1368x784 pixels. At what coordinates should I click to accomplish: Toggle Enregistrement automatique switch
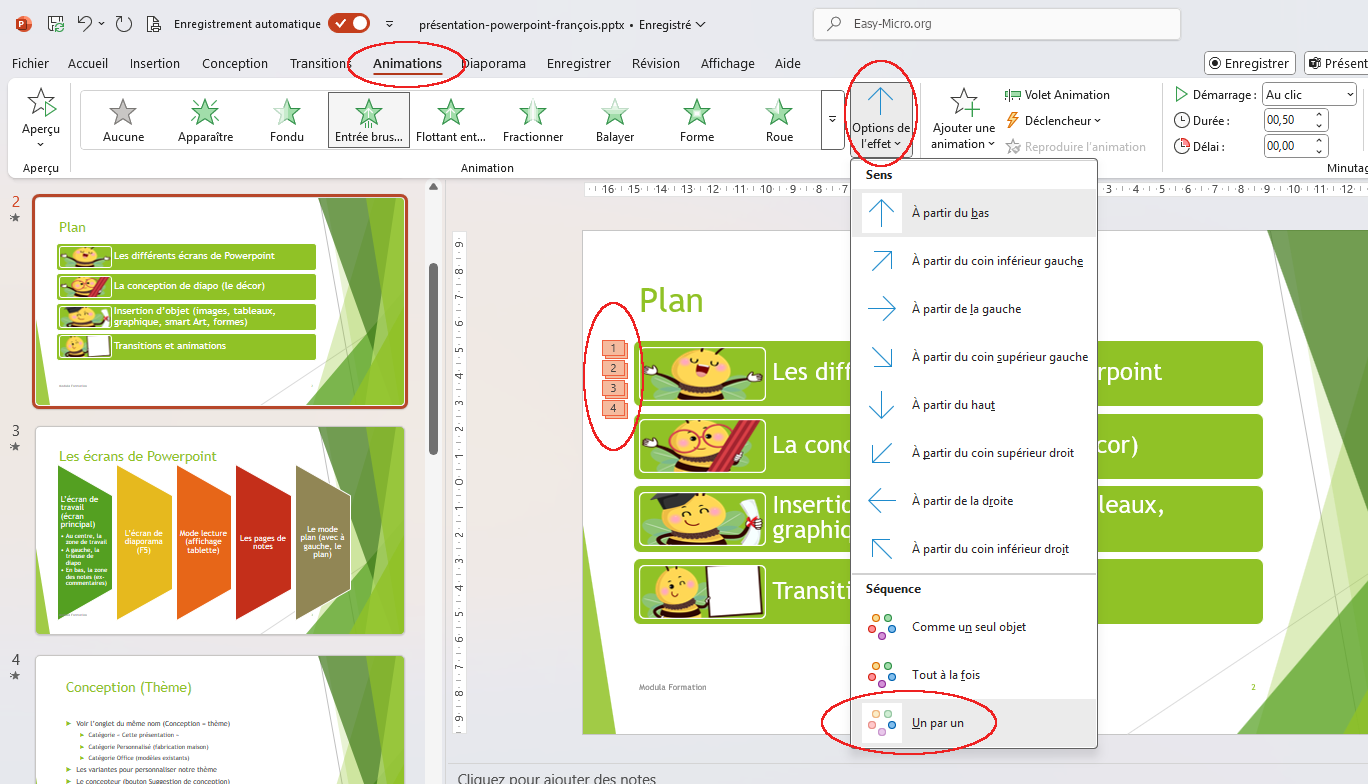pyautogui.click(x=349, y=24)
